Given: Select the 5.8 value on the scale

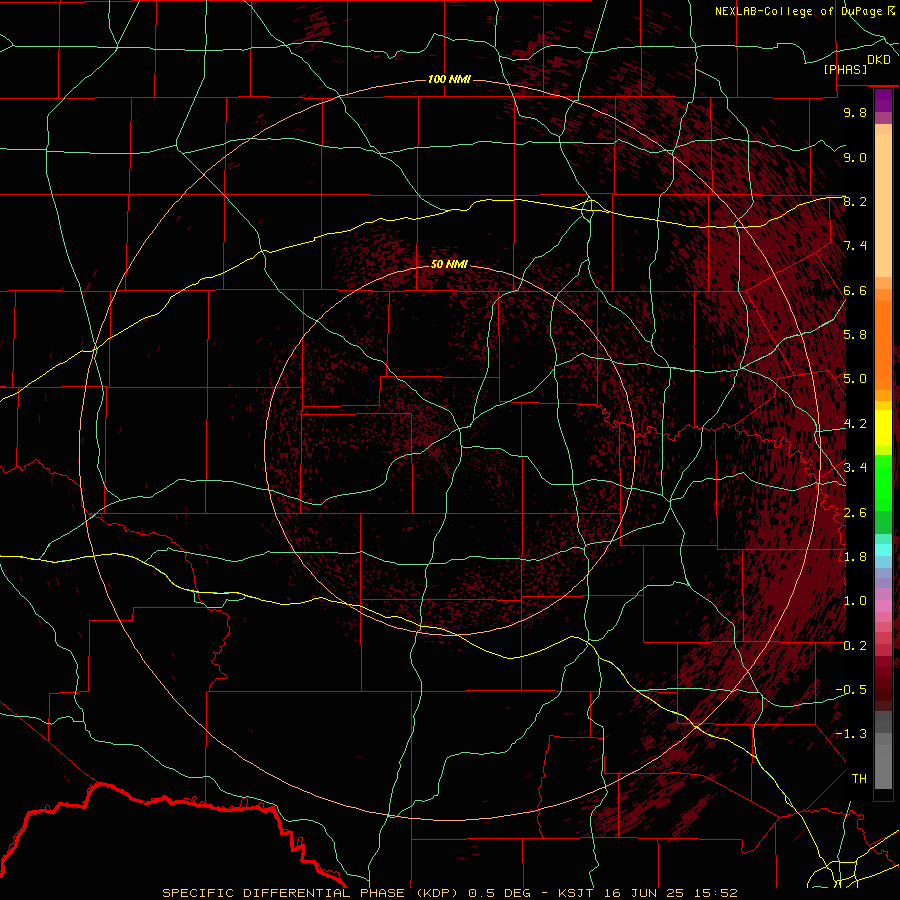Looking at the screenshot, I should coord(855,335).
